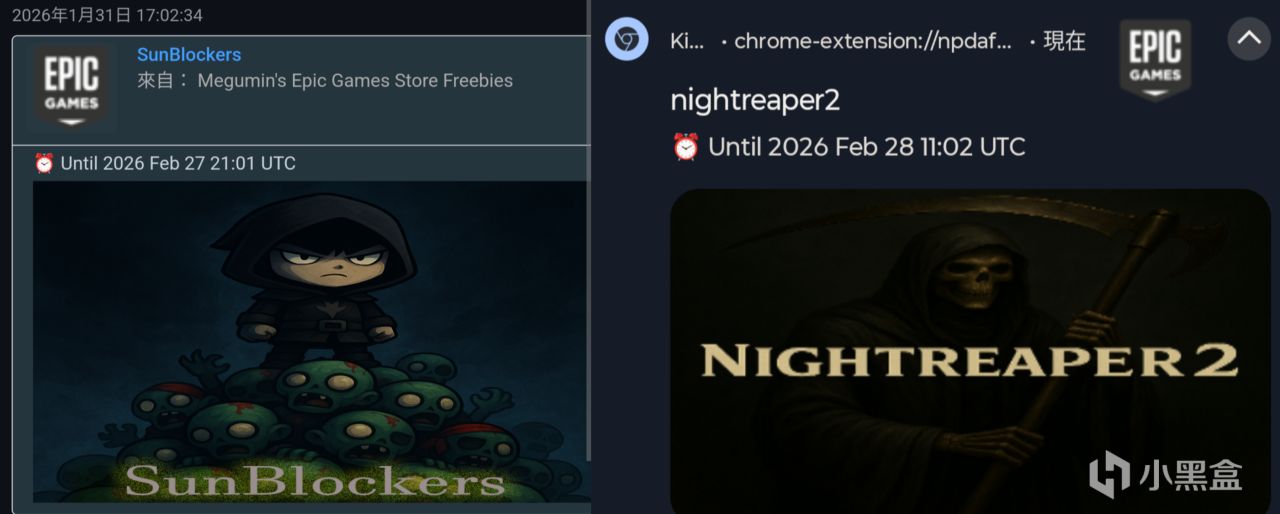Click the Ki… app name in the notification header
1280x514 pixels.
click(x=687, y=41)
